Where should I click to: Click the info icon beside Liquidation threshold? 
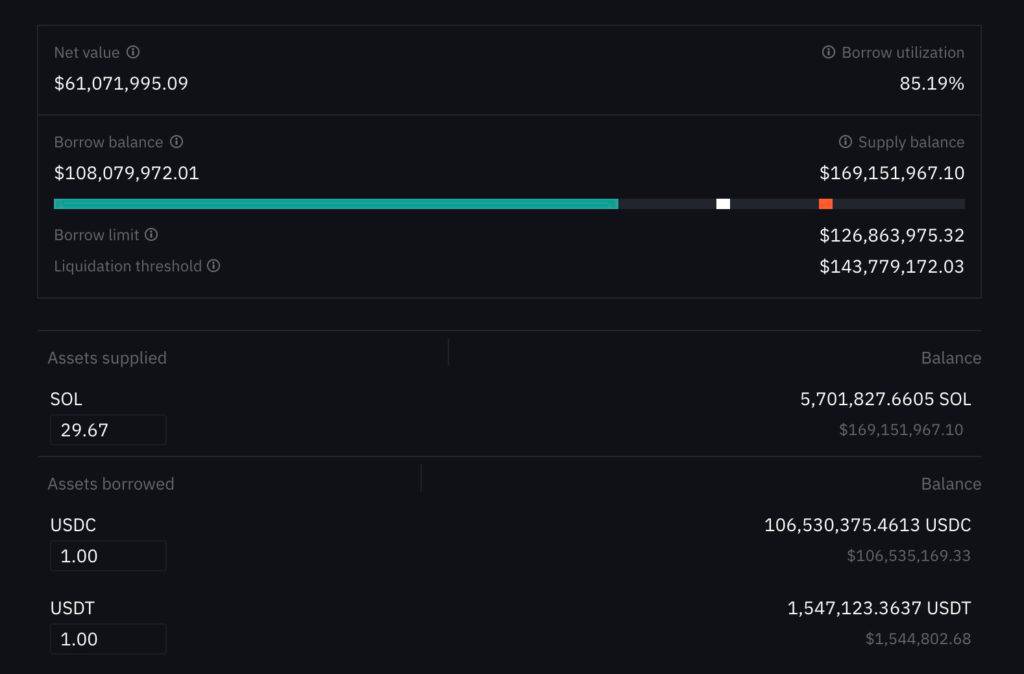point(214,265)
